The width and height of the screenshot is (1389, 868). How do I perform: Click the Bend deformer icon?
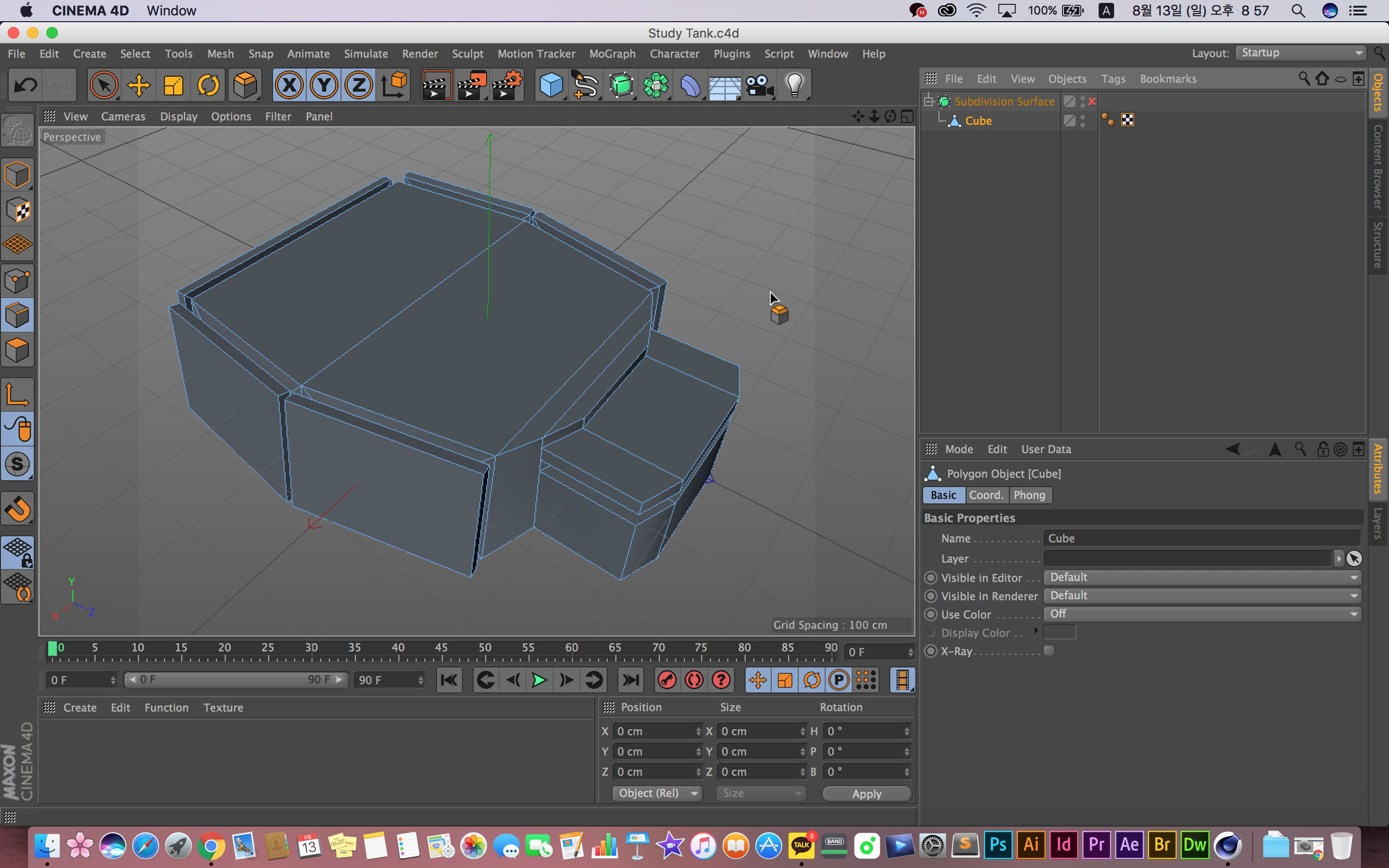click(x=691, y=85)
